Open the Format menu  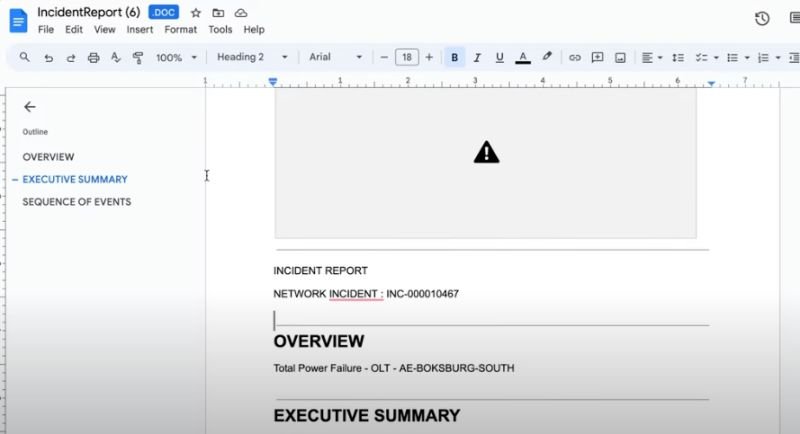(181, 30)
